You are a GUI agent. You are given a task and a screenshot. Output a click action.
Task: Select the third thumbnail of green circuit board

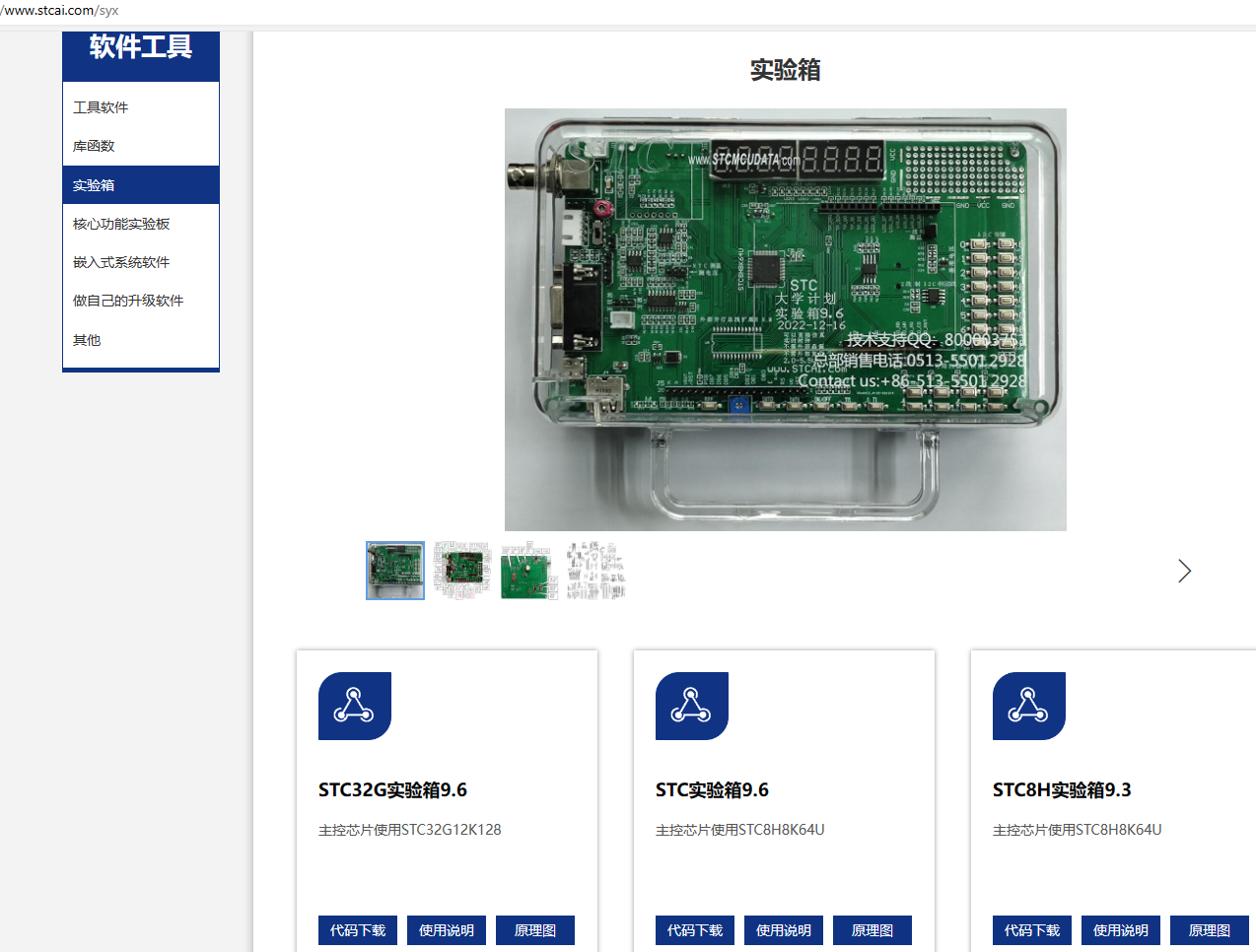(x=529, y=571)
